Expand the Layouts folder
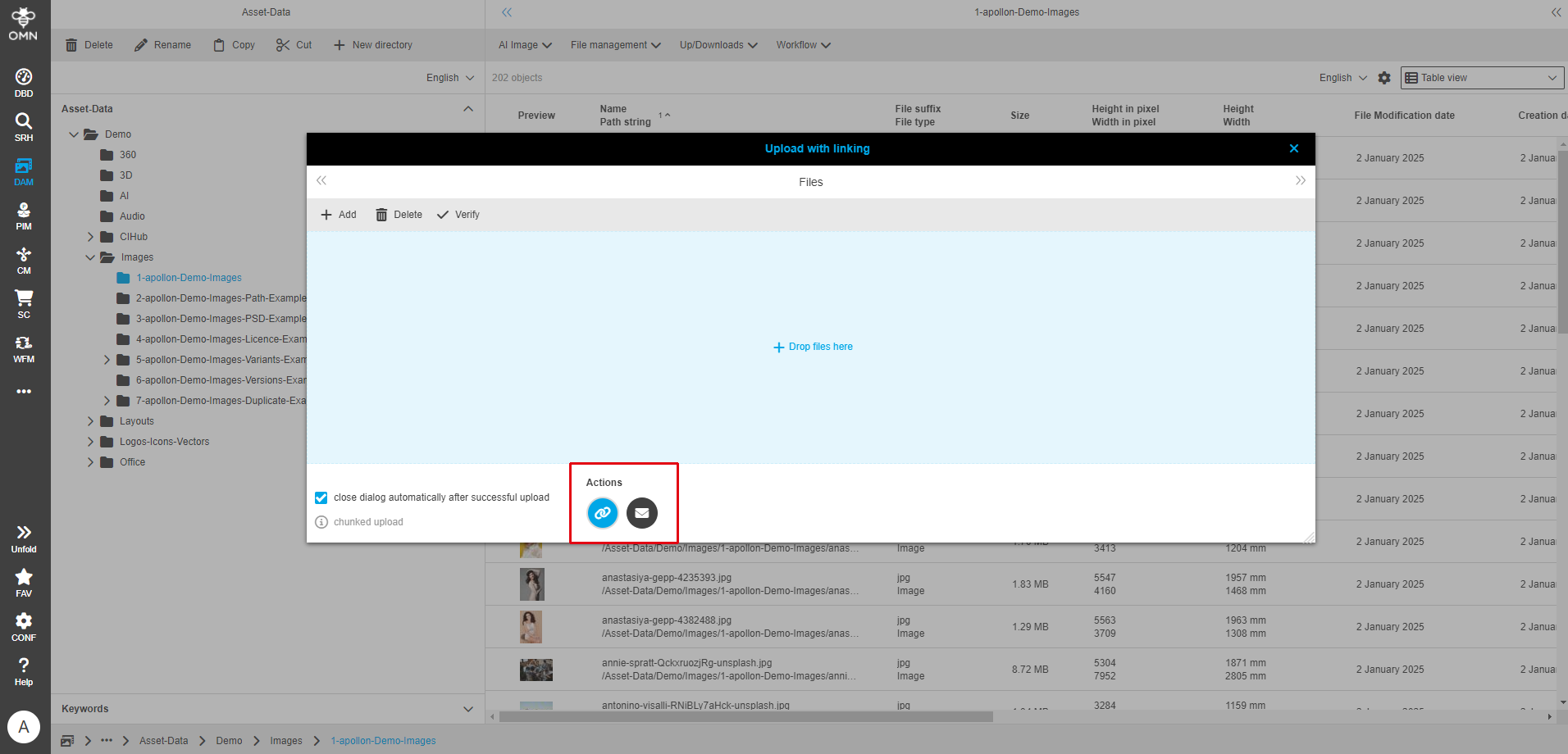This screenshot has width=1568, height=754. pos(91,420)
